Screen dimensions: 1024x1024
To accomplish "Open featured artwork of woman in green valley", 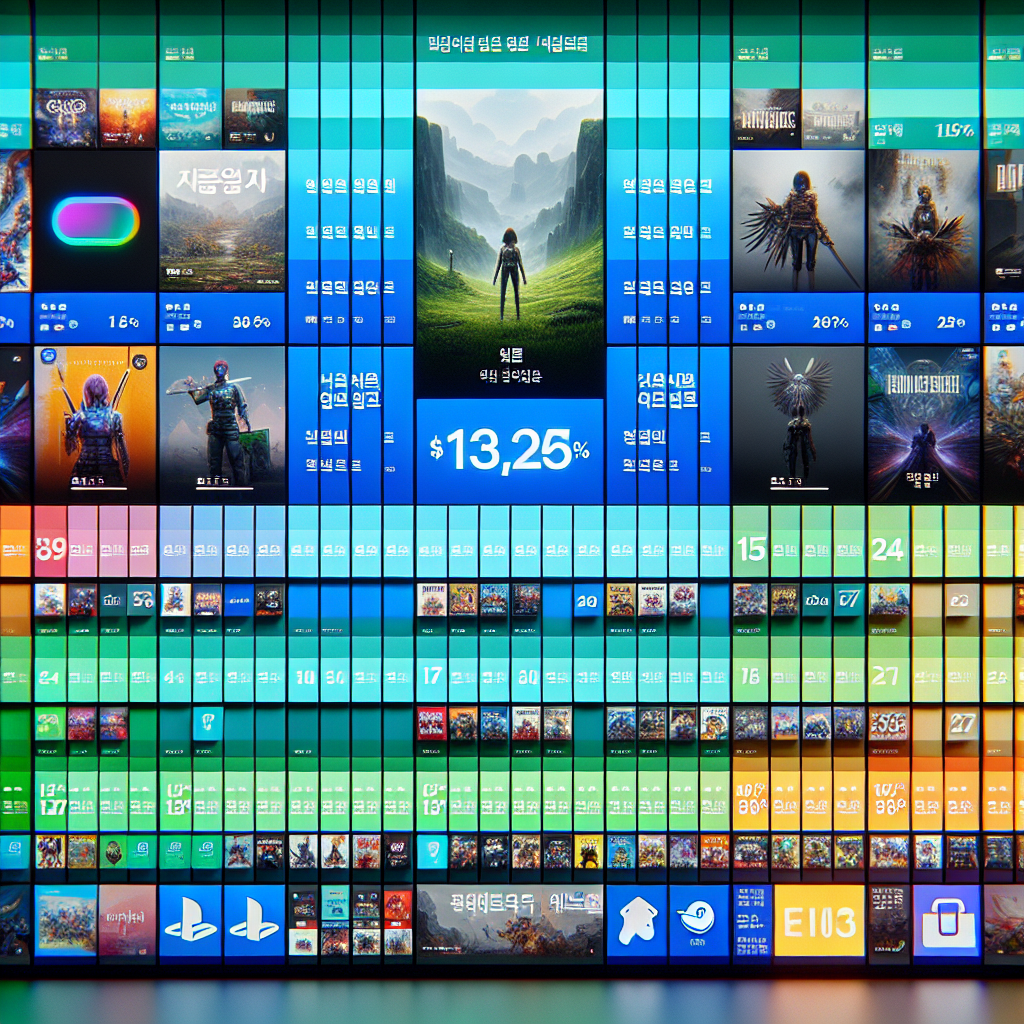I will [x=509, y=243].
